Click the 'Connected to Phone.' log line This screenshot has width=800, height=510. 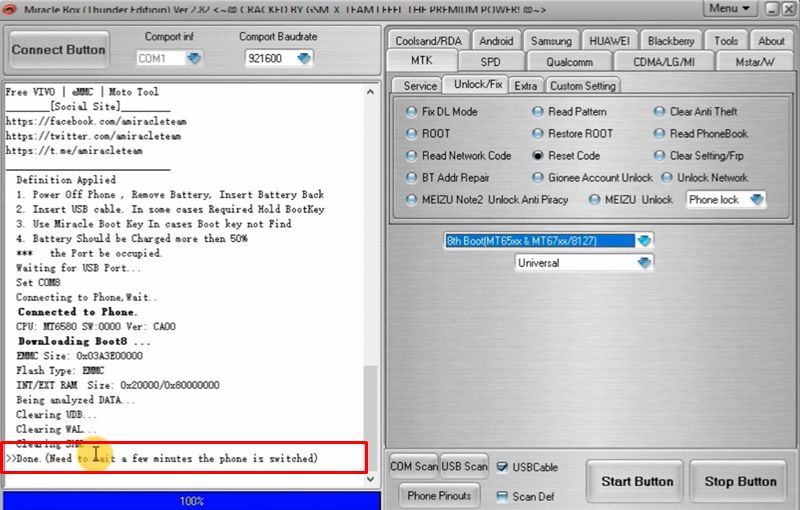click(78, 312)
